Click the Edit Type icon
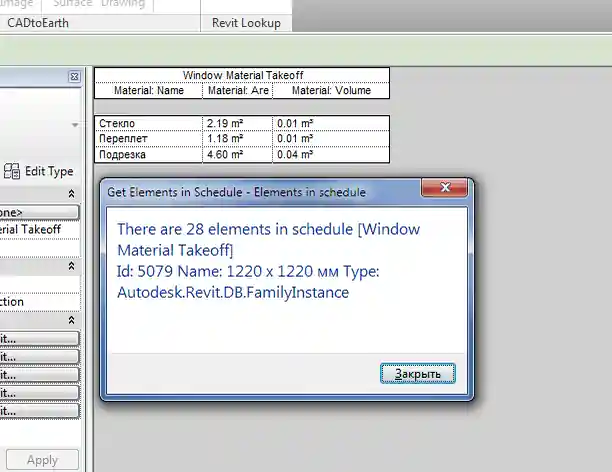The height and width of the screenshot is (472, 612). click(12, 171)
